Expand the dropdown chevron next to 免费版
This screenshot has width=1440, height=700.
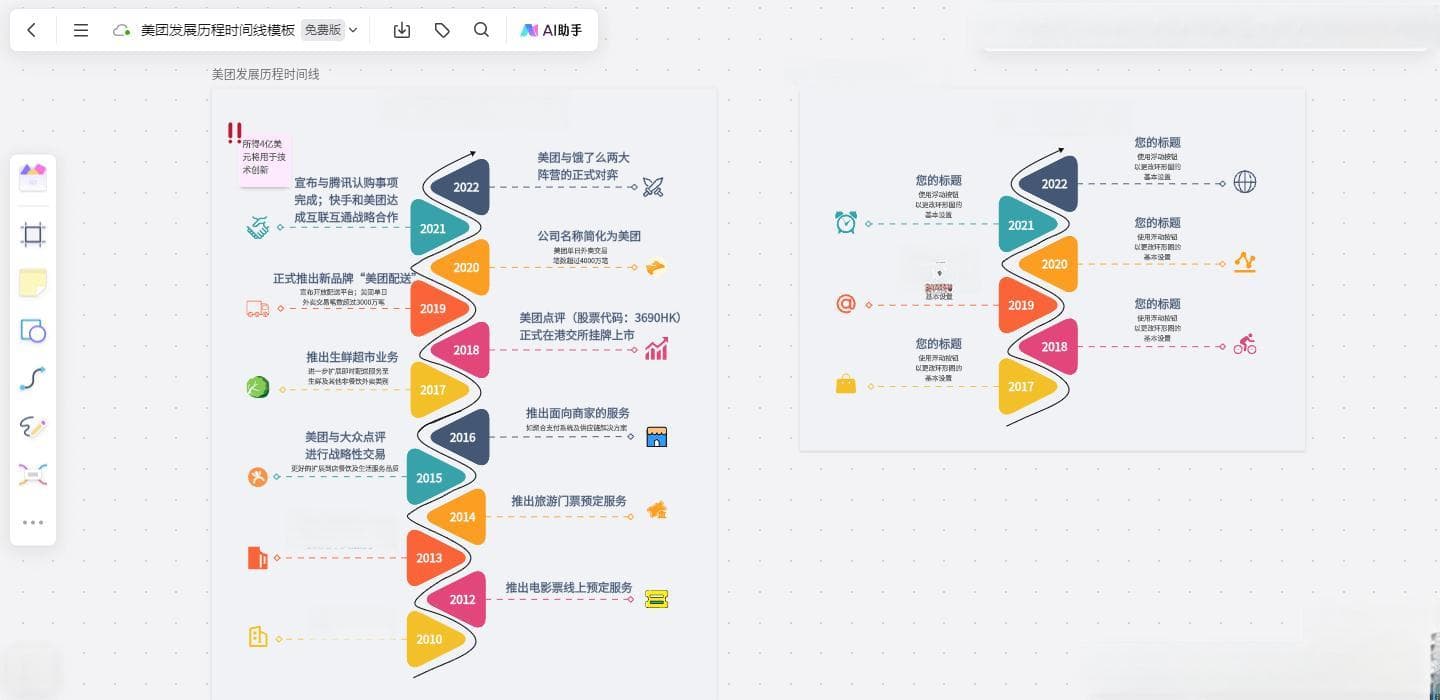point(353,30)
